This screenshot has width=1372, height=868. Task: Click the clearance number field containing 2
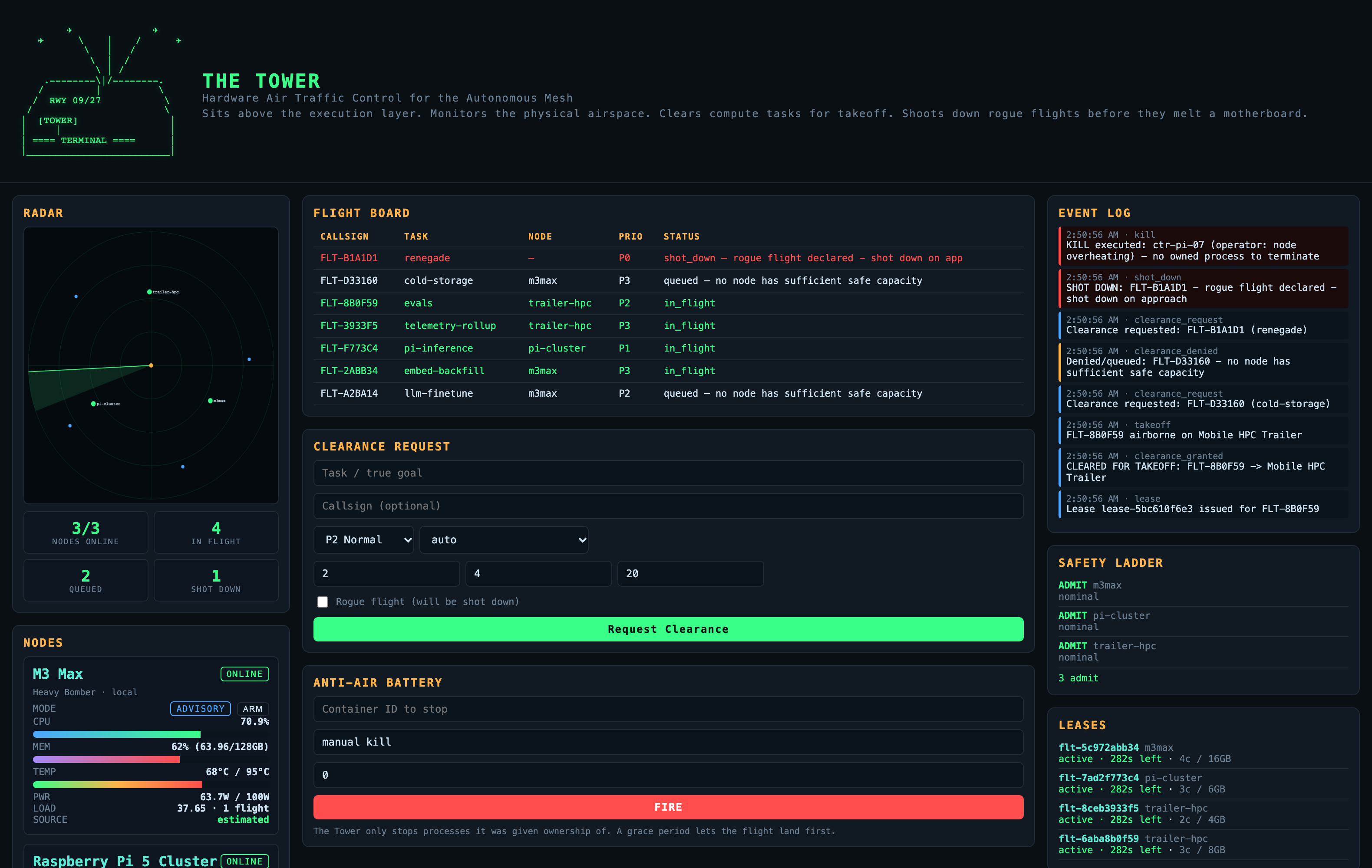click(386, 574)
